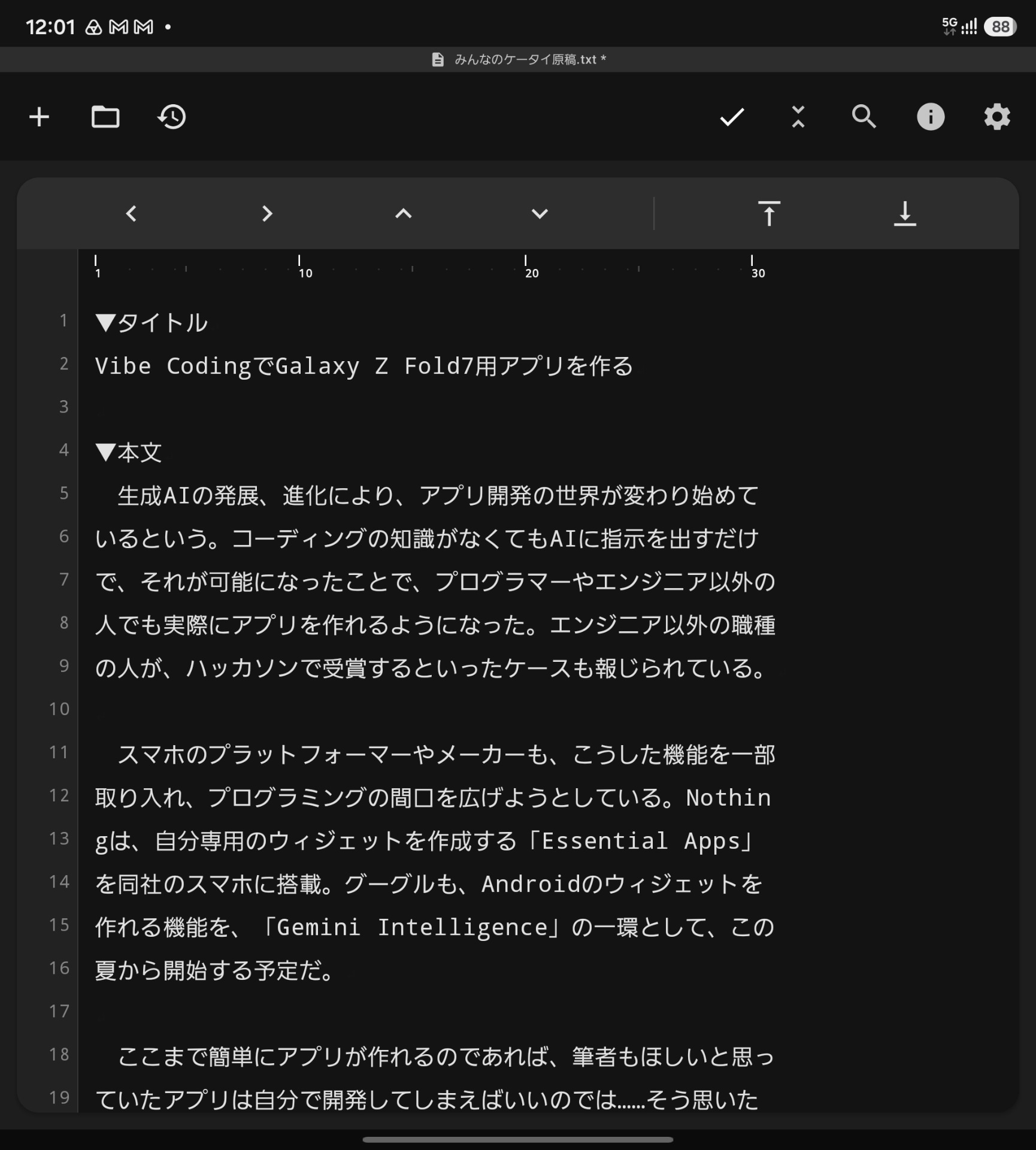
Task: Tap the text Gemini Intelligence on line 15
Action: (412, 927)
